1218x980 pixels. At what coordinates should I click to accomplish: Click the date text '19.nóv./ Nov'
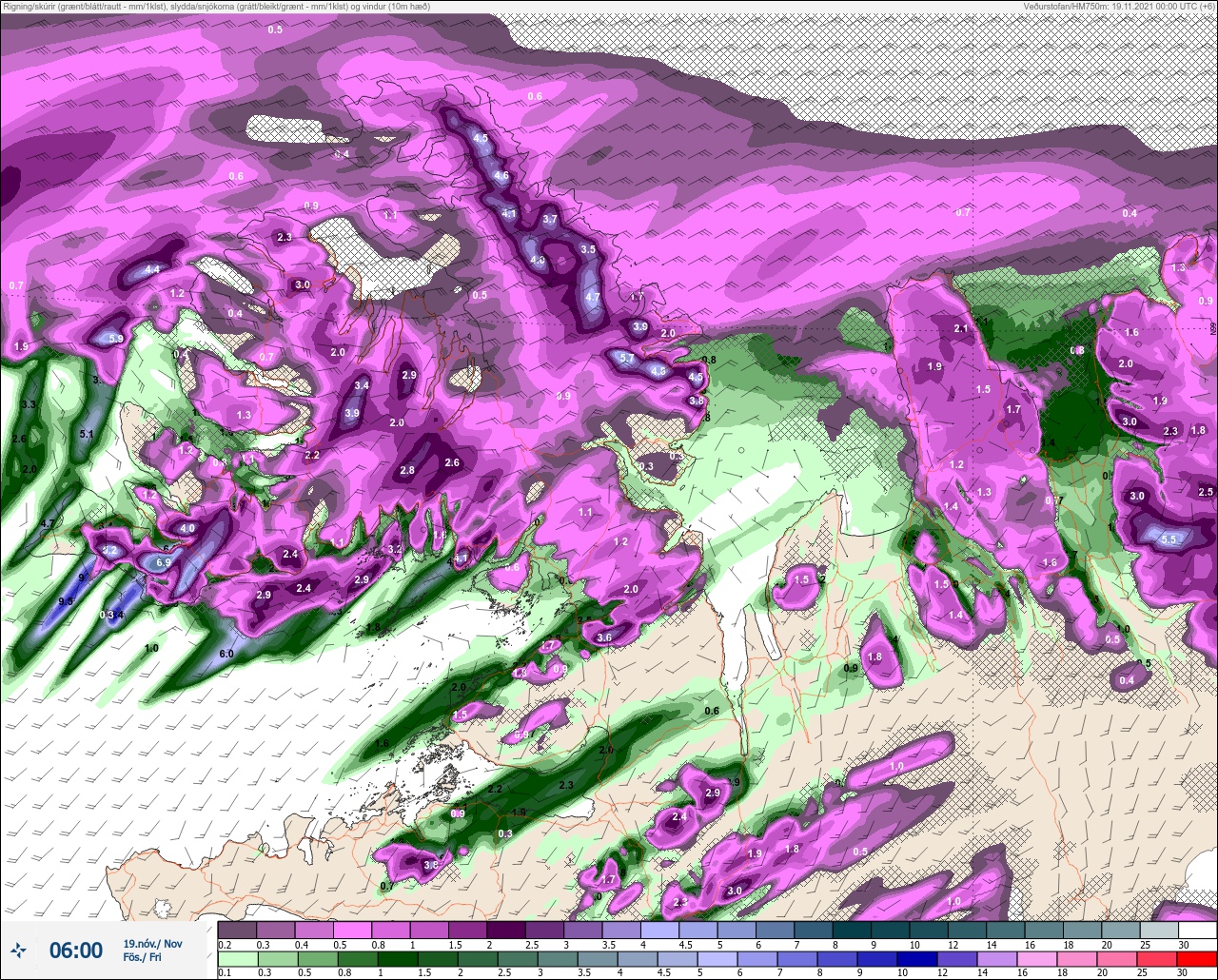152,943
